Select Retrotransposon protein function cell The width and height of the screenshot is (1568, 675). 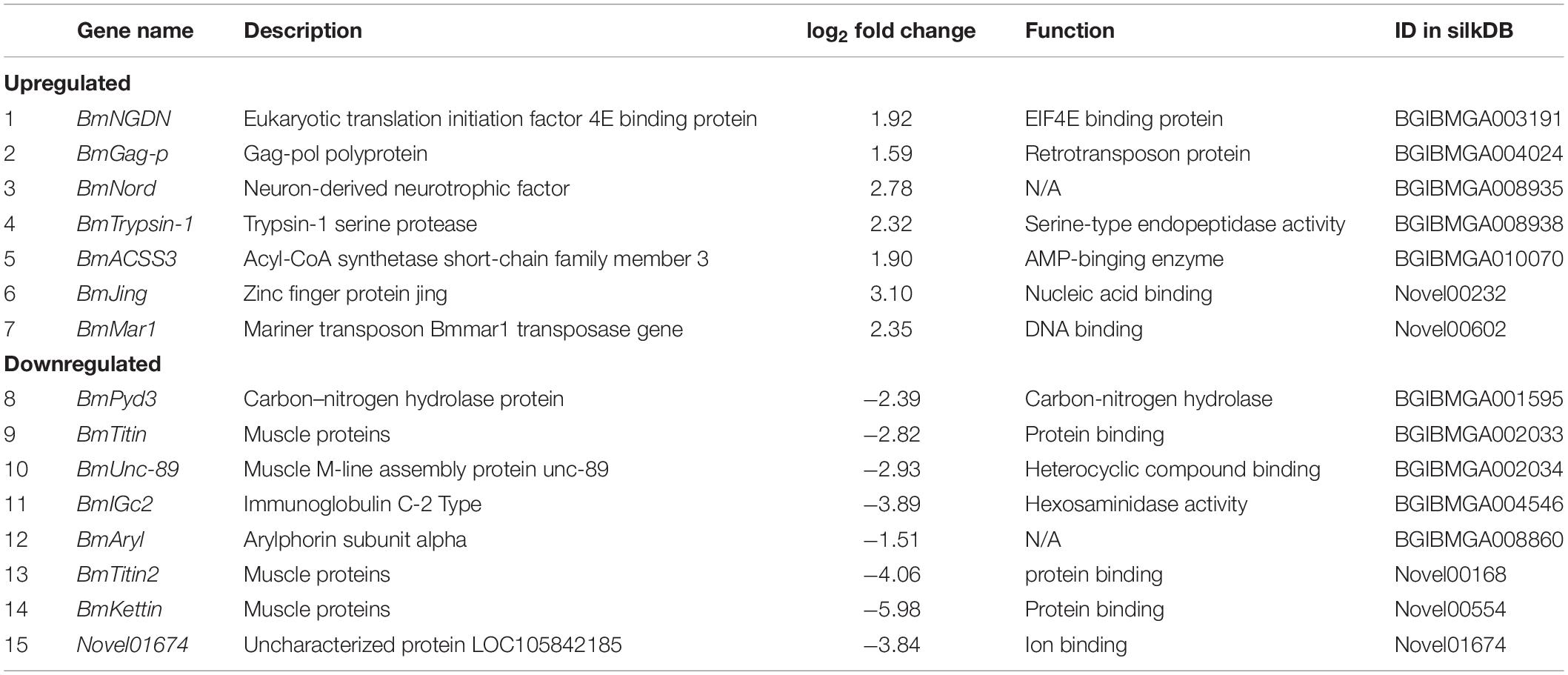point(1138,153)
